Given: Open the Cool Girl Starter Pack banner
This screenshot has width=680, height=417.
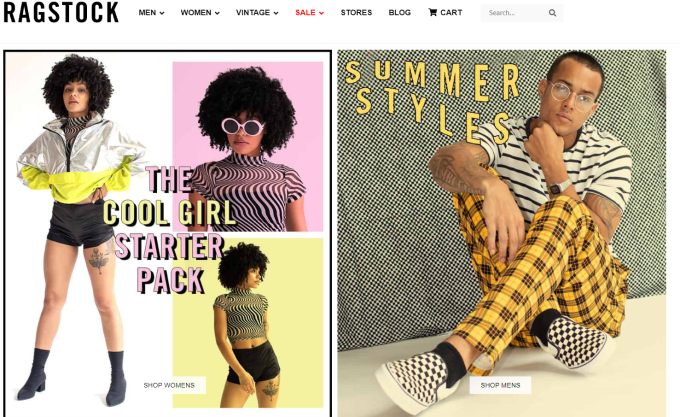Looking at the screenshot, I should (167, 234).
